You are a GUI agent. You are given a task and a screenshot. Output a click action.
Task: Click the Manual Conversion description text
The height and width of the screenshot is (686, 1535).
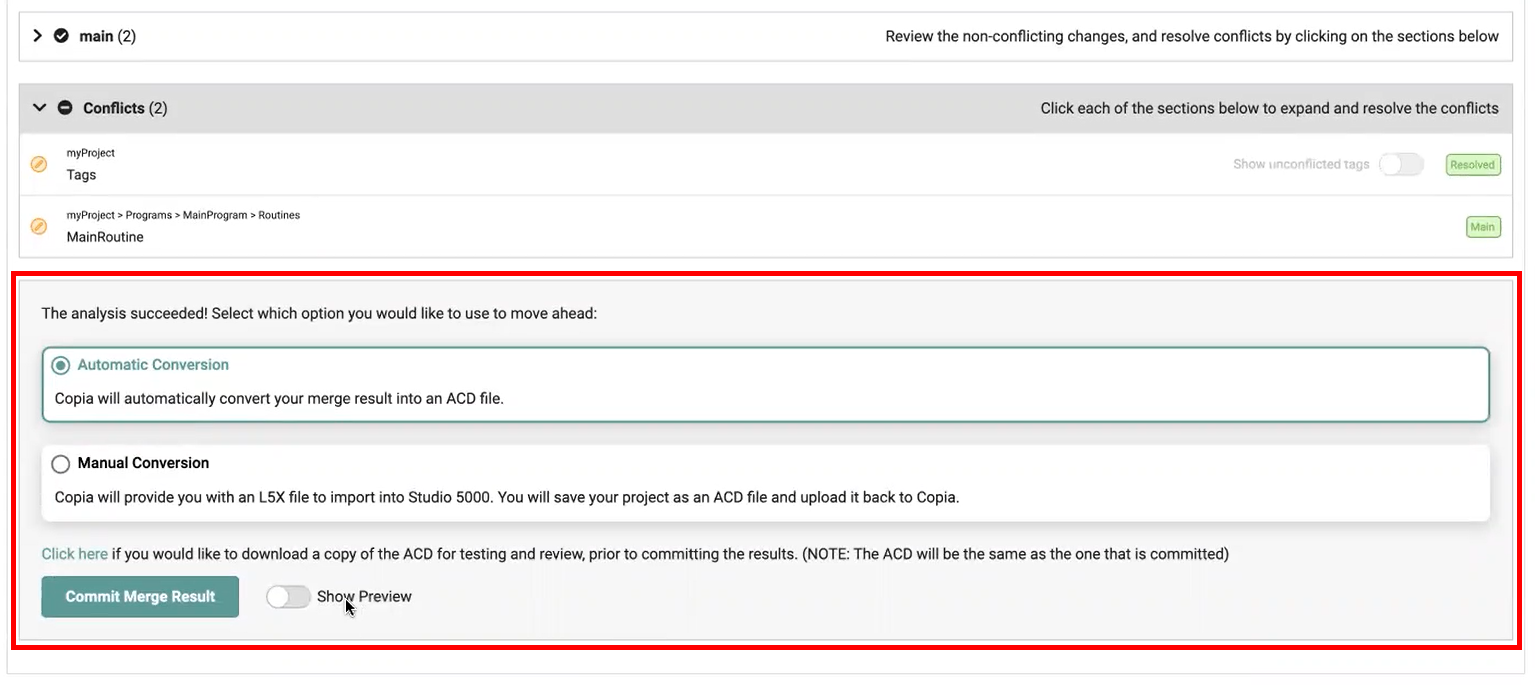pyautogui.click(x=506, y=497)
